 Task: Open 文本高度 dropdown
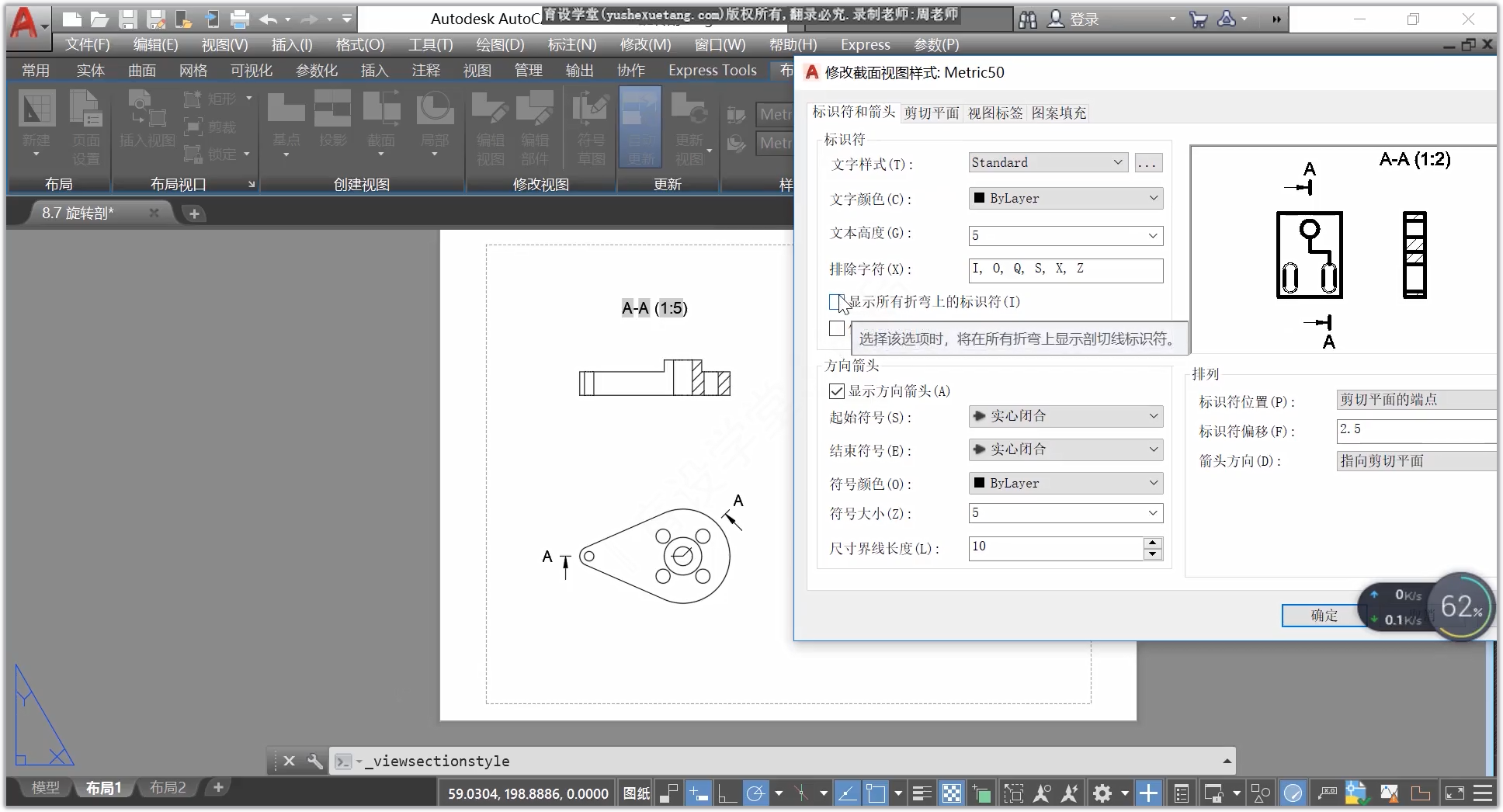(x=1066, y=235)
